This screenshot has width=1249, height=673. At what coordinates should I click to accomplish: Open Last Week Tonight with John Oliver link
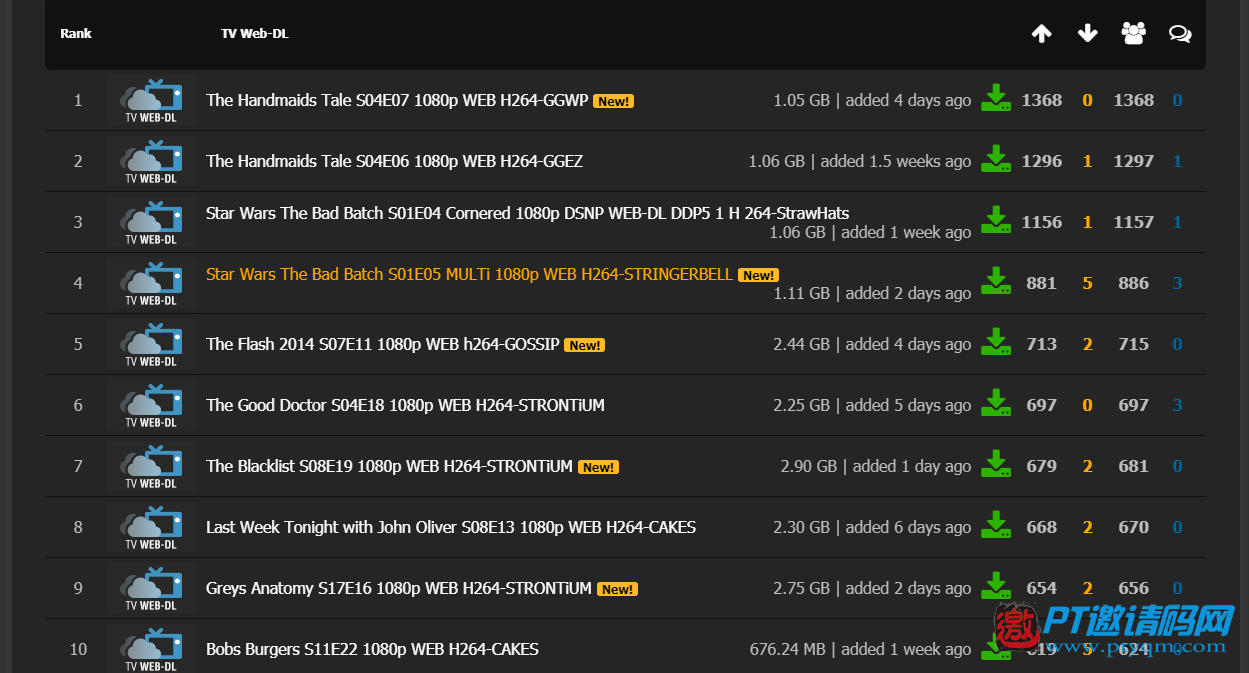tap(451, 527)
